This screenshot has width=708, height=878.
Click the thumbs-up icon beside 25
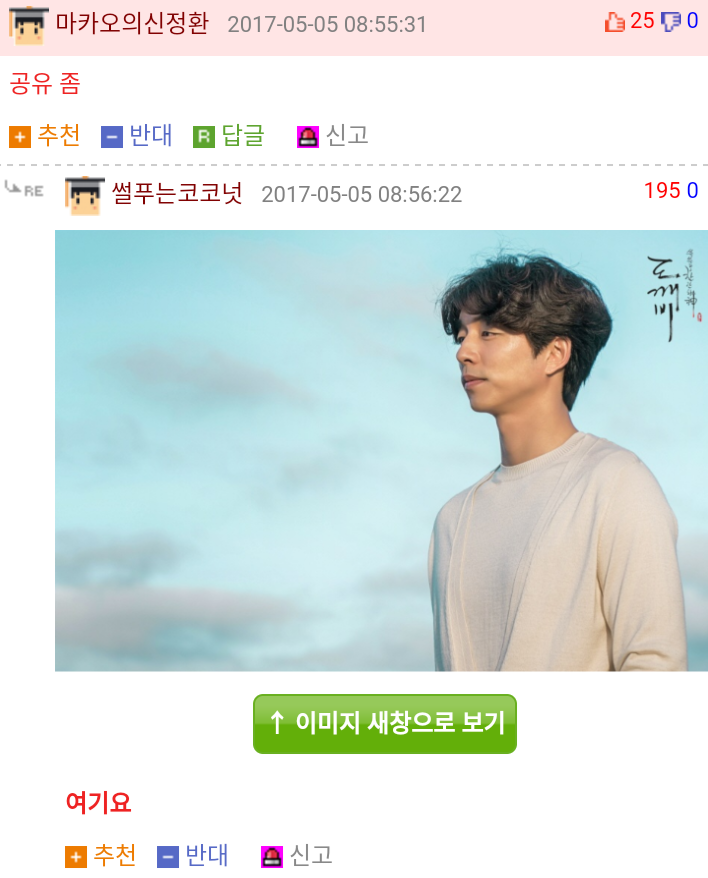[614, 22]
